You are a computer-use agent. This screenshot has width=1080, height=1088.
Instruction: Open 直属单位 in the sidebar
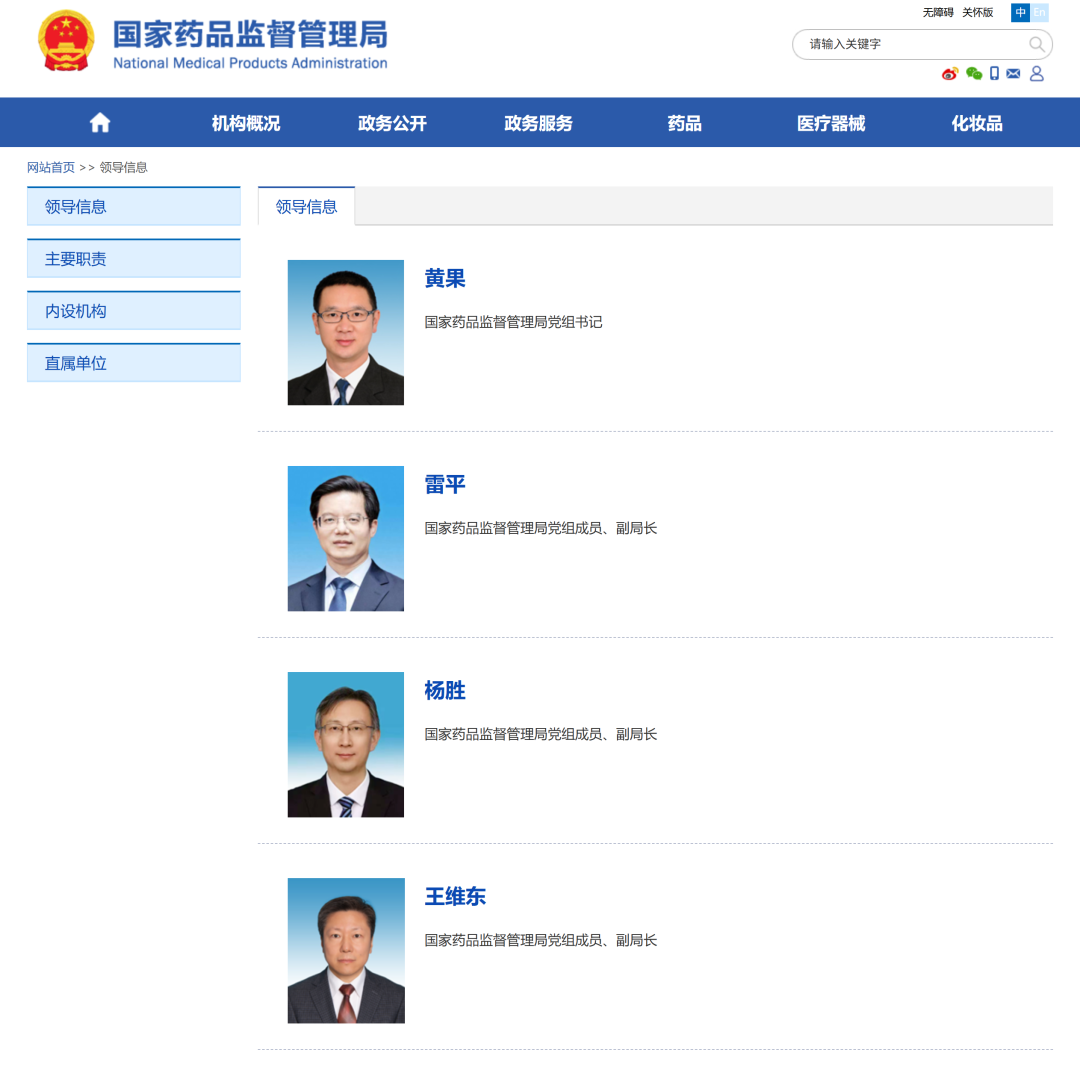click(x=134, y=362)
